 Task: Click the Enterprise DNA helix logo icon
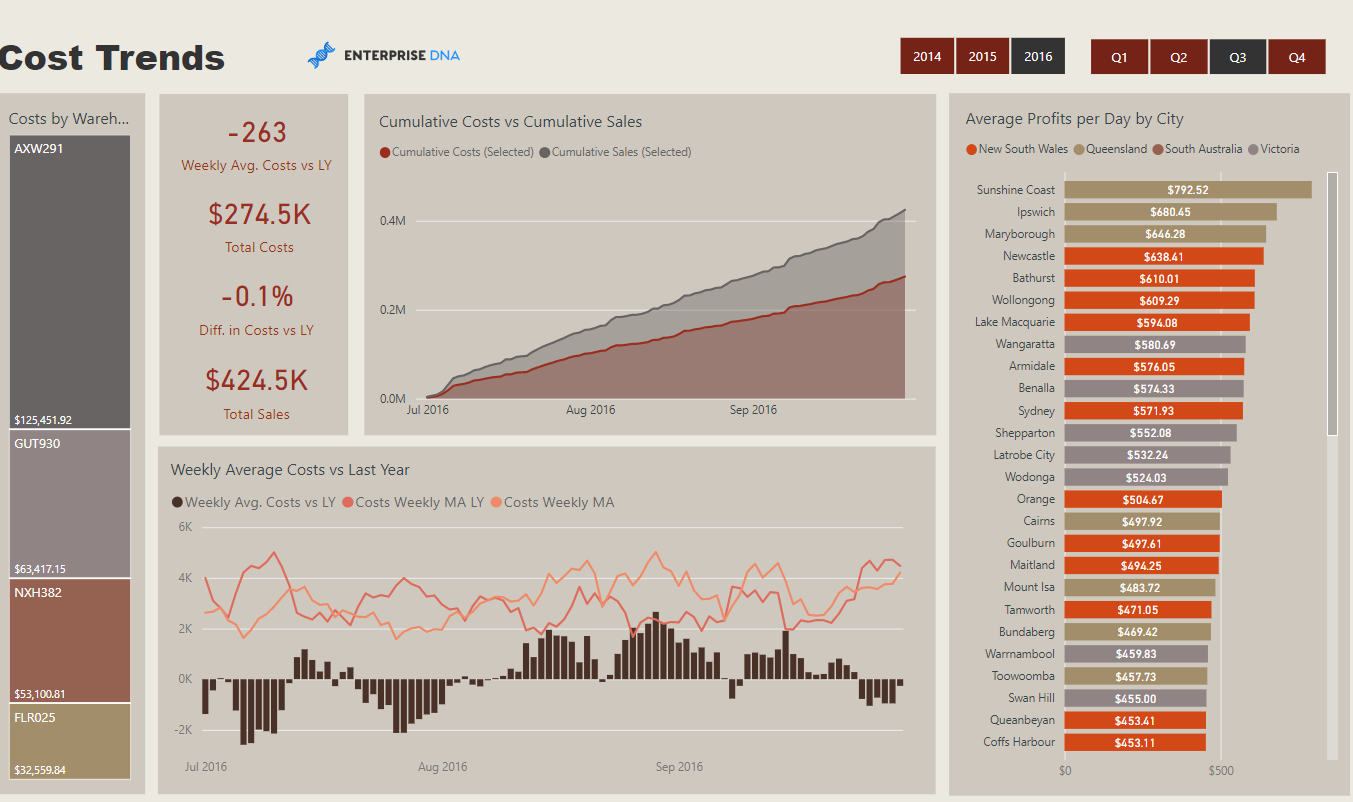321,56
